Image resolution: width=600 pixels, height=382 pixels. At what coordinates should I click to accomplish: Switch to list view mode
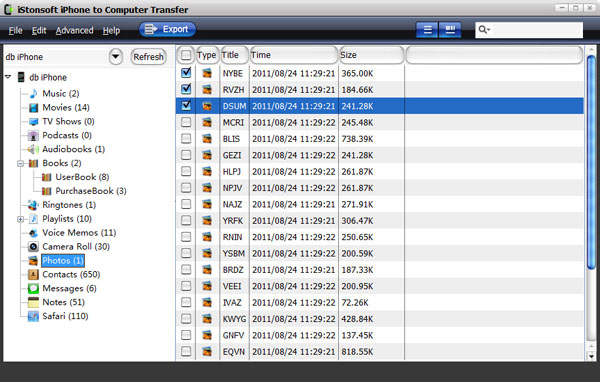[427, 30]
